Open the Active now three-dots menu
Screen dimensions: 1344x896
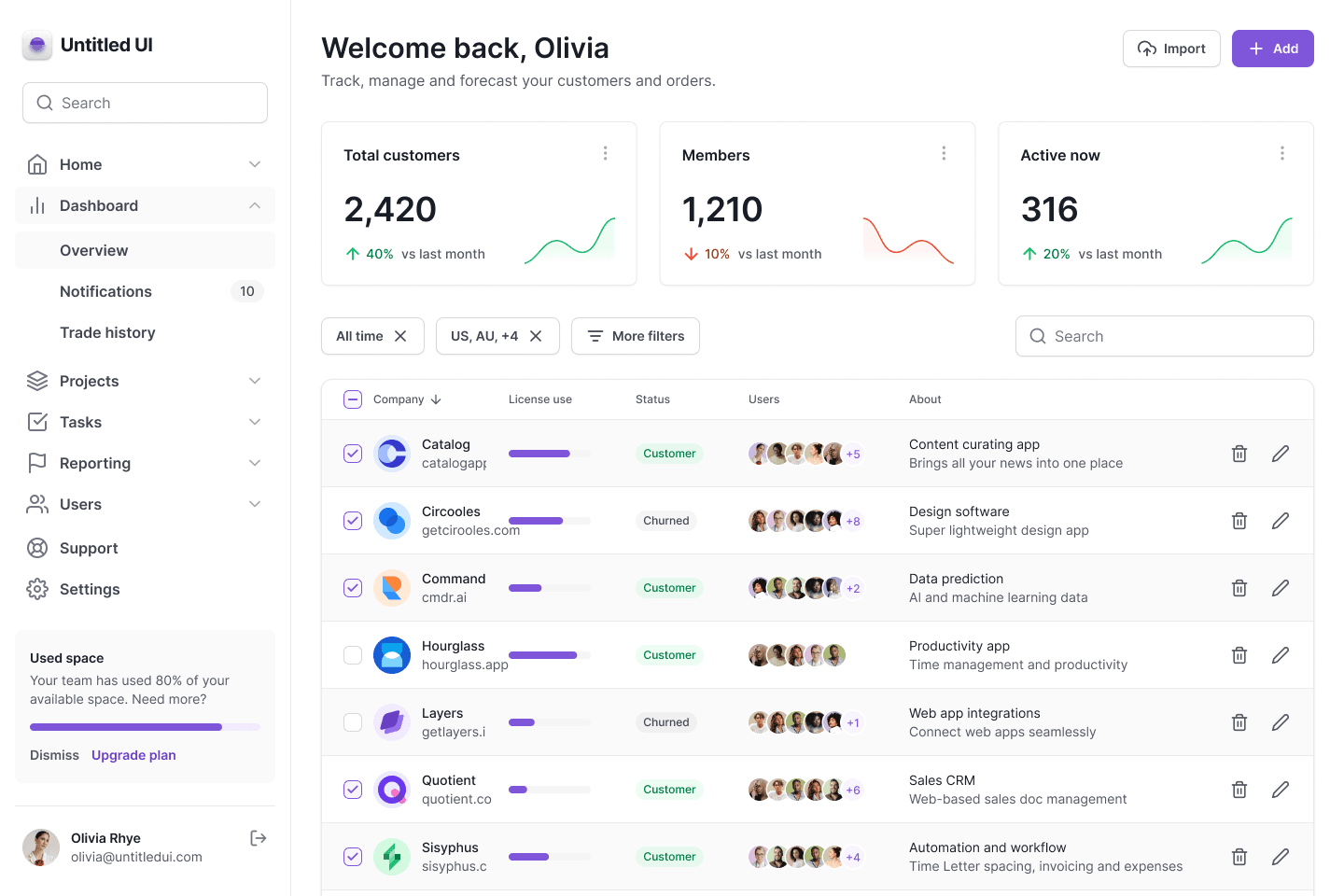(1281, 153)
